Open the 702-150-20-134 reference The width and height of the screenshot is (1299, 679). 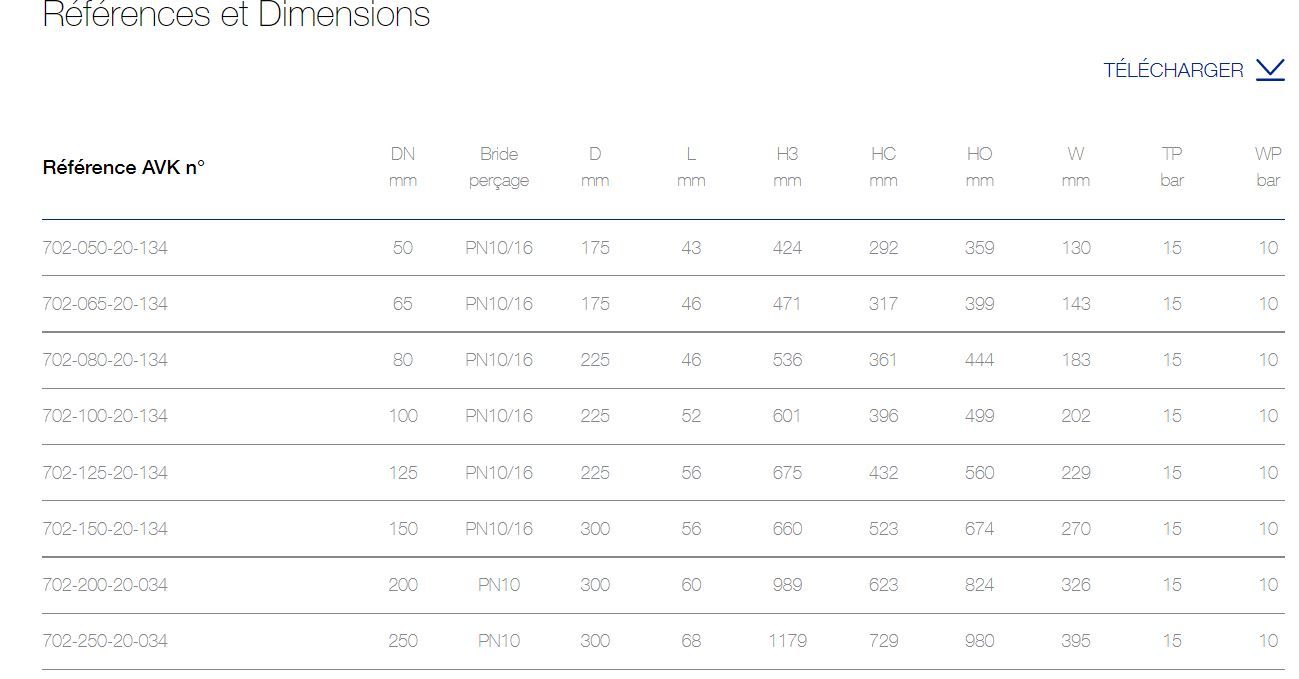(105, 529)
